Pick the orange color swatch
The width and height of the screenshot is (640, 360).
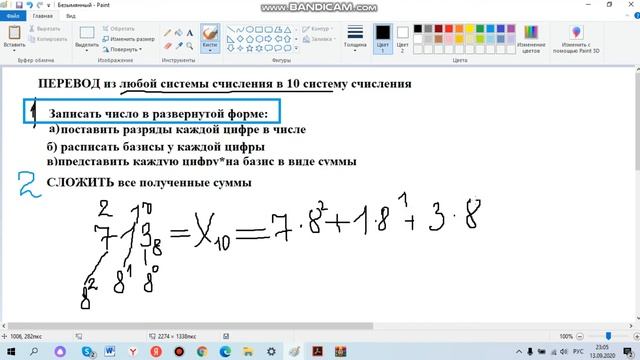pyautogui.click(x=459, y=29)
